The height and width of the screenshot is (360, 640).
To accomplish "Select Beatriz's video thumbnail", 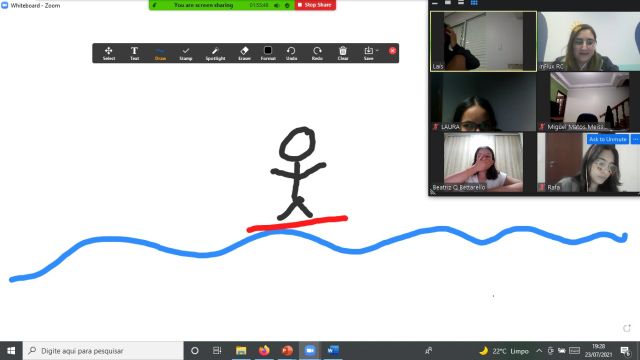I will (483, 162).
